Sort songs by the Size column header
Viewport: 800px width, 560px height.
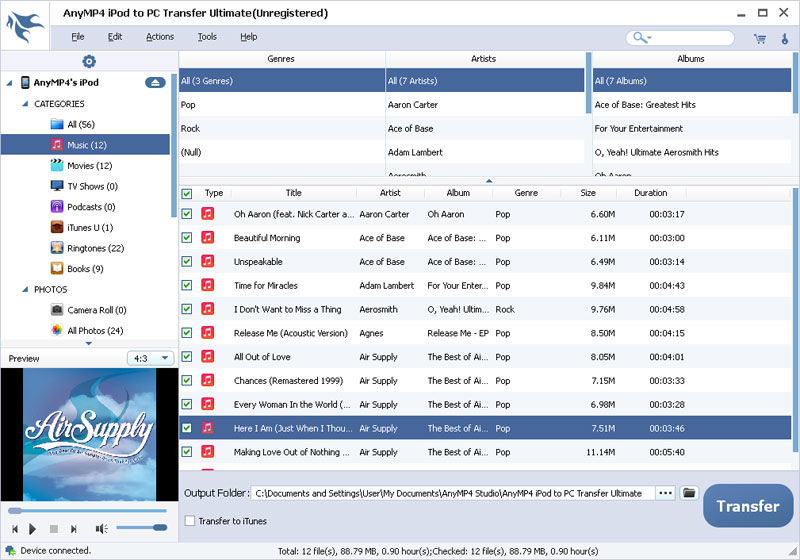point(588,193)
